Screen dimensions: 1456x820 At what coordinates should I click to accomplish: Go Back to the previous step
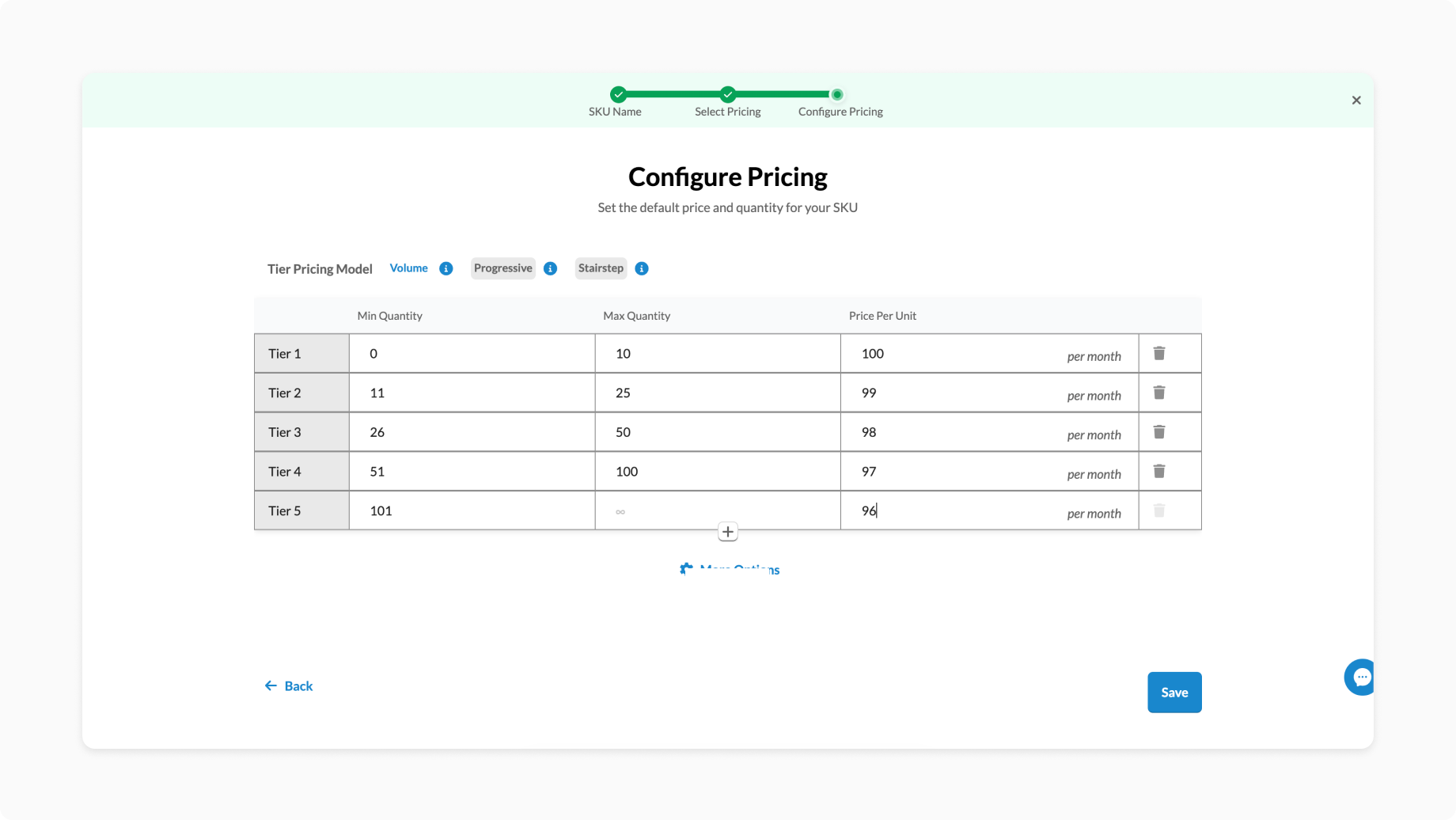pyautogui.click(x=289, y=686)
